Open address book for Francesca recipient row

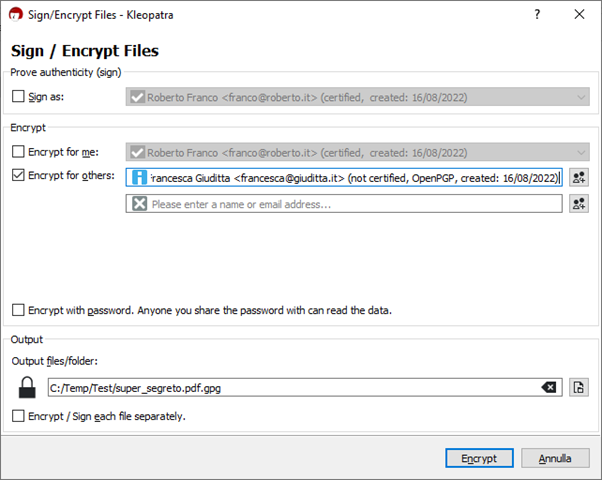[578, 177]
